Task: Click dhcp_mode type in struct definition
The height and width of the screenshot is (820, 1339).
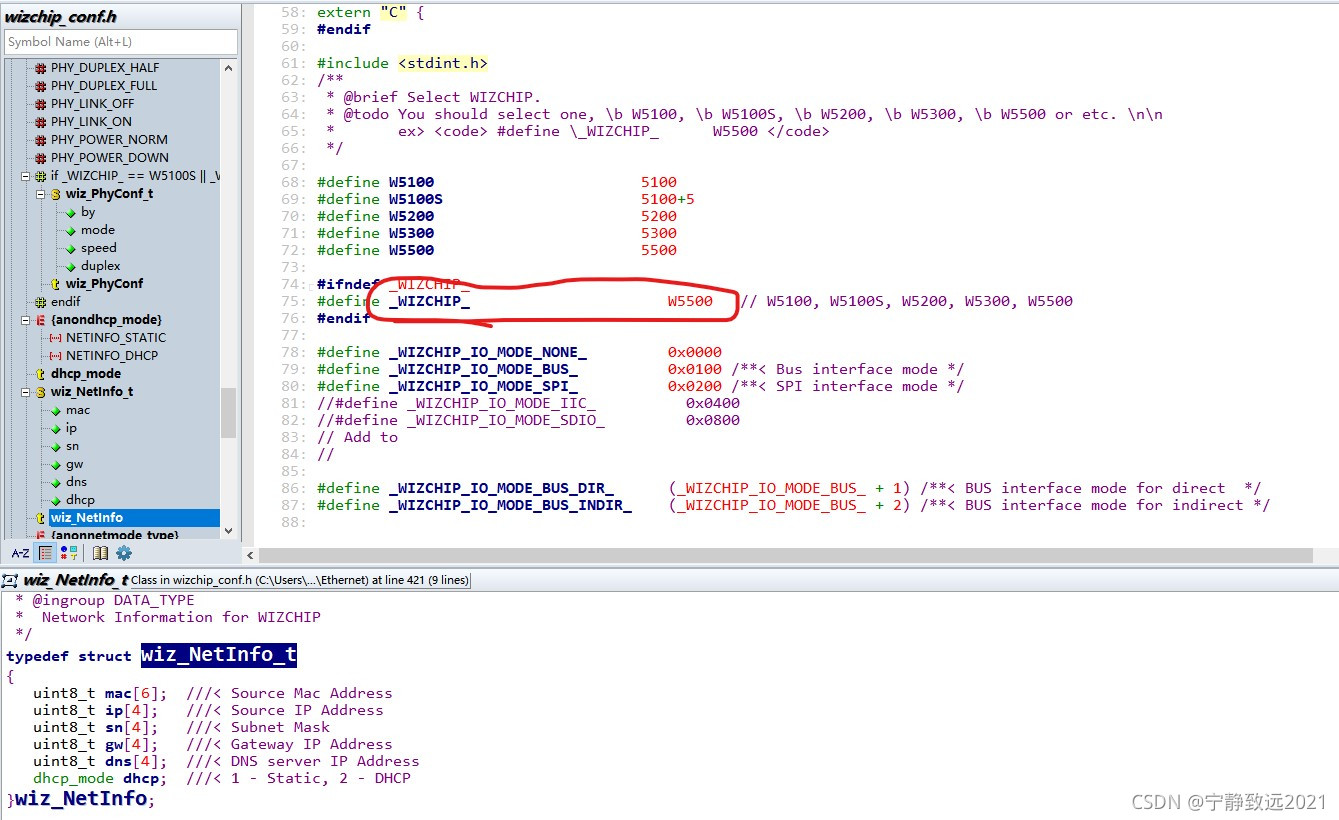Action: tap(73, 778)
